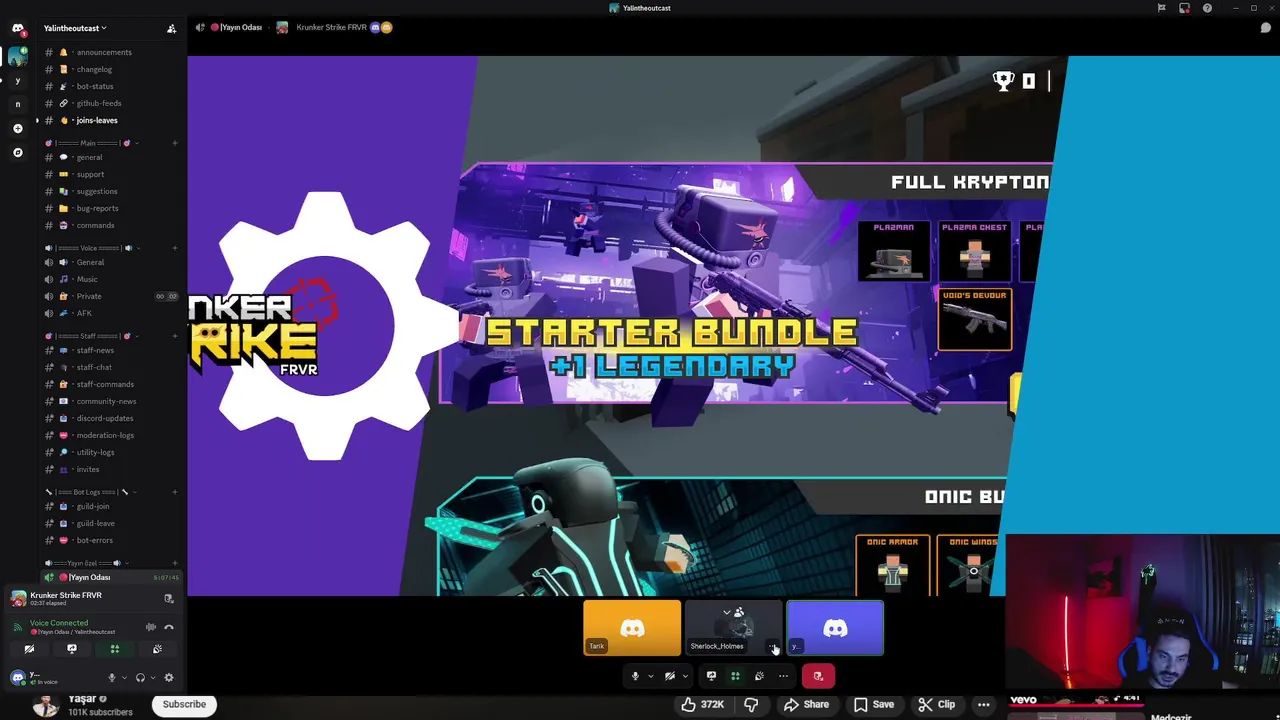The image size is (1280, 720).
Task: Open the server labeled 'y' in server list
Action: coord(17,80)
